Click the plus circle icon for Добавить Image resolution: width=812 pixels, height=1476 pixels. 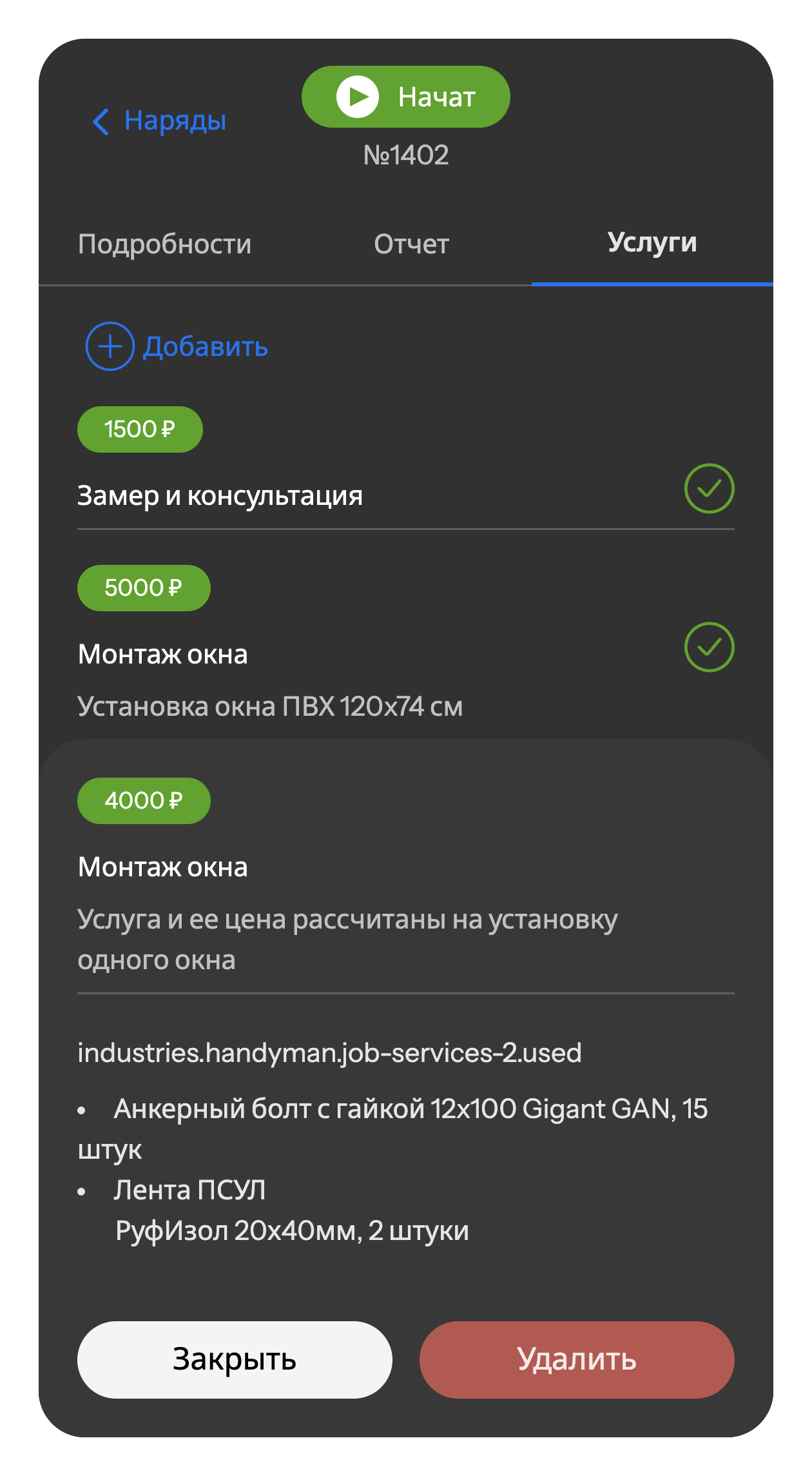(x=110, y=346)
